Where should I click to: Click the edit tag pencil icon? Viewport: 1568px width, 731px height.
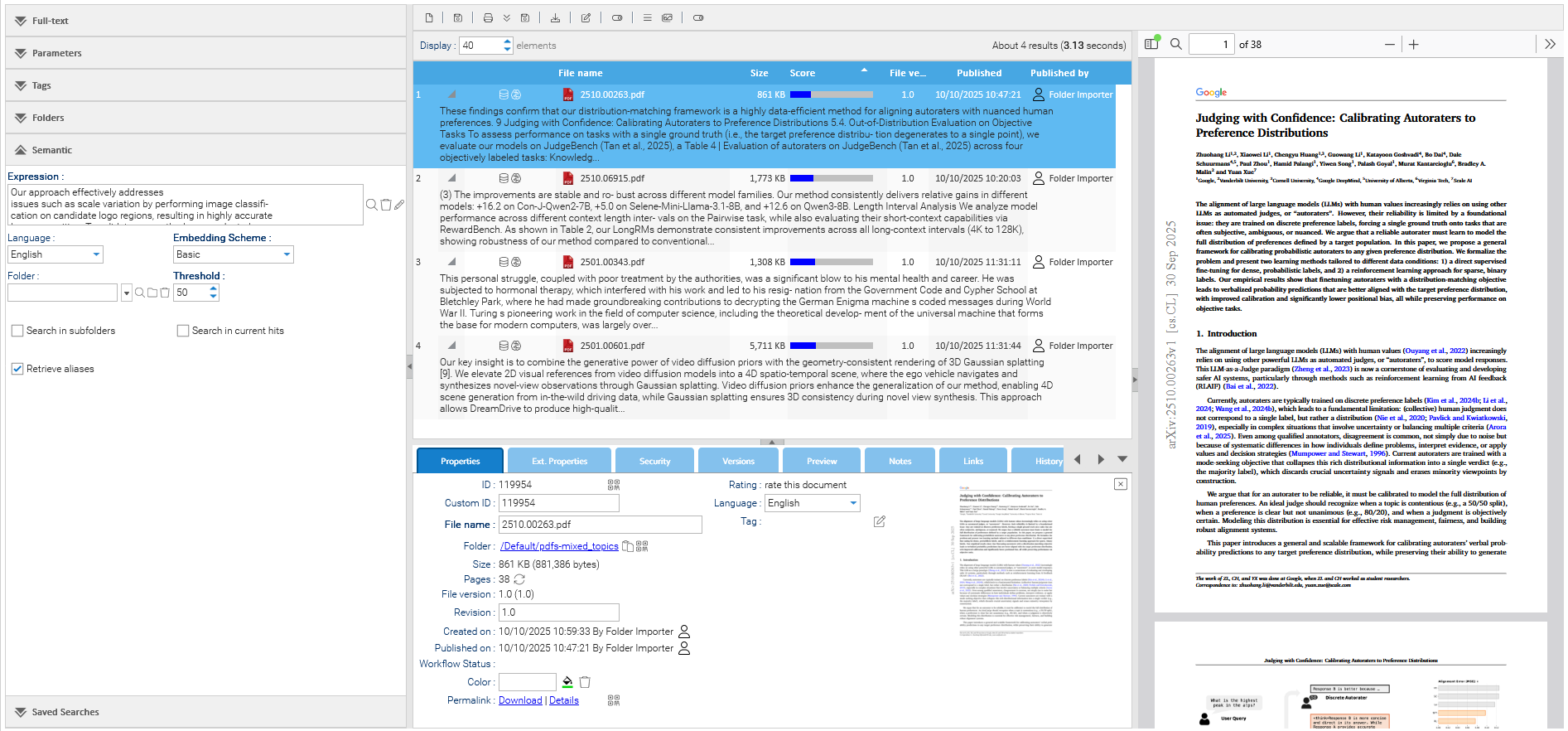(879, 521)
